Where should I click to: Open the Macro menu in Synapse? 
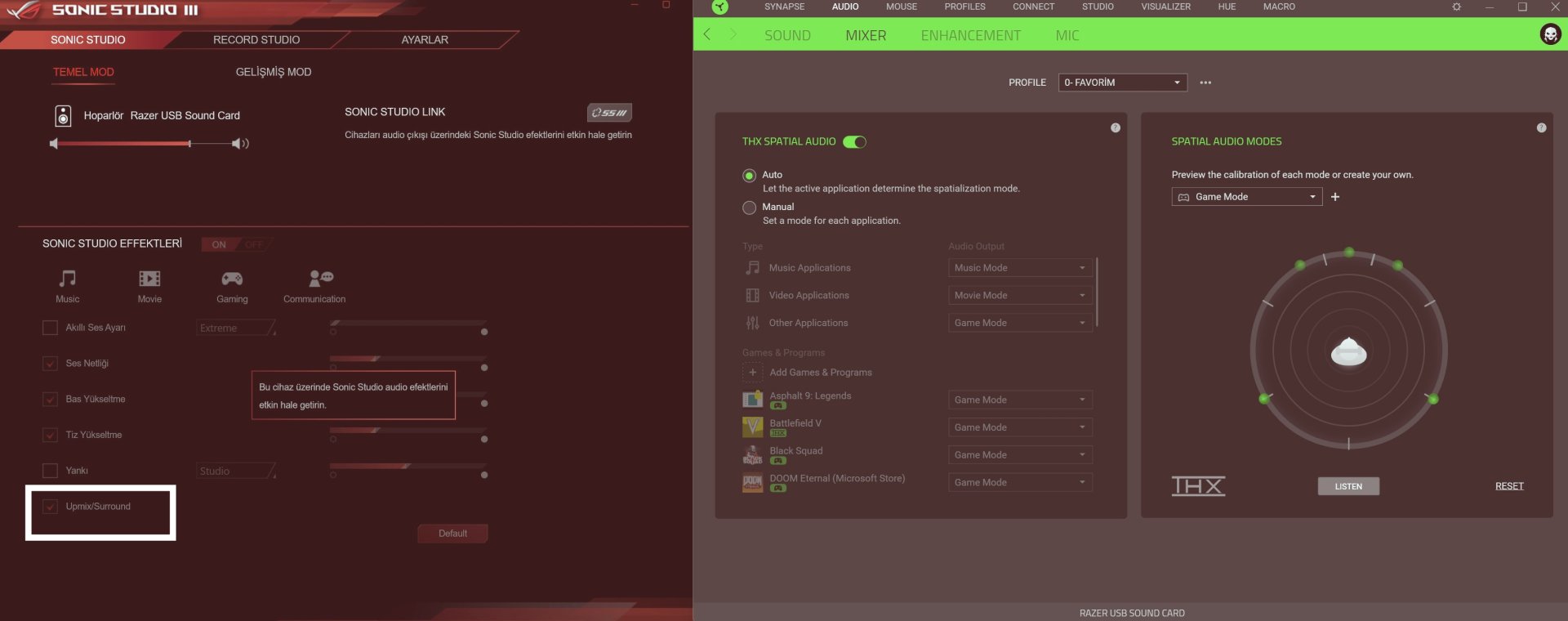click(1279, 7)
